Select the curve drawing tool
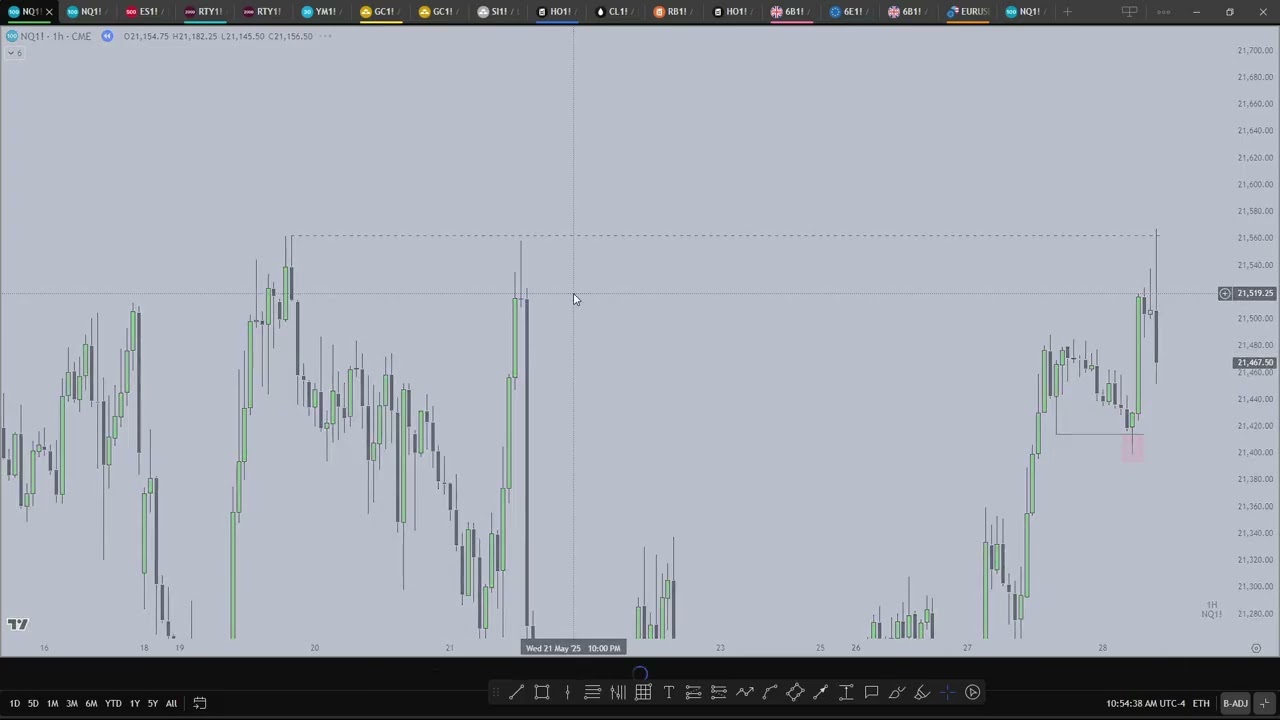The height and width of the screenshot is (720, 1280). tap(770, 692)
